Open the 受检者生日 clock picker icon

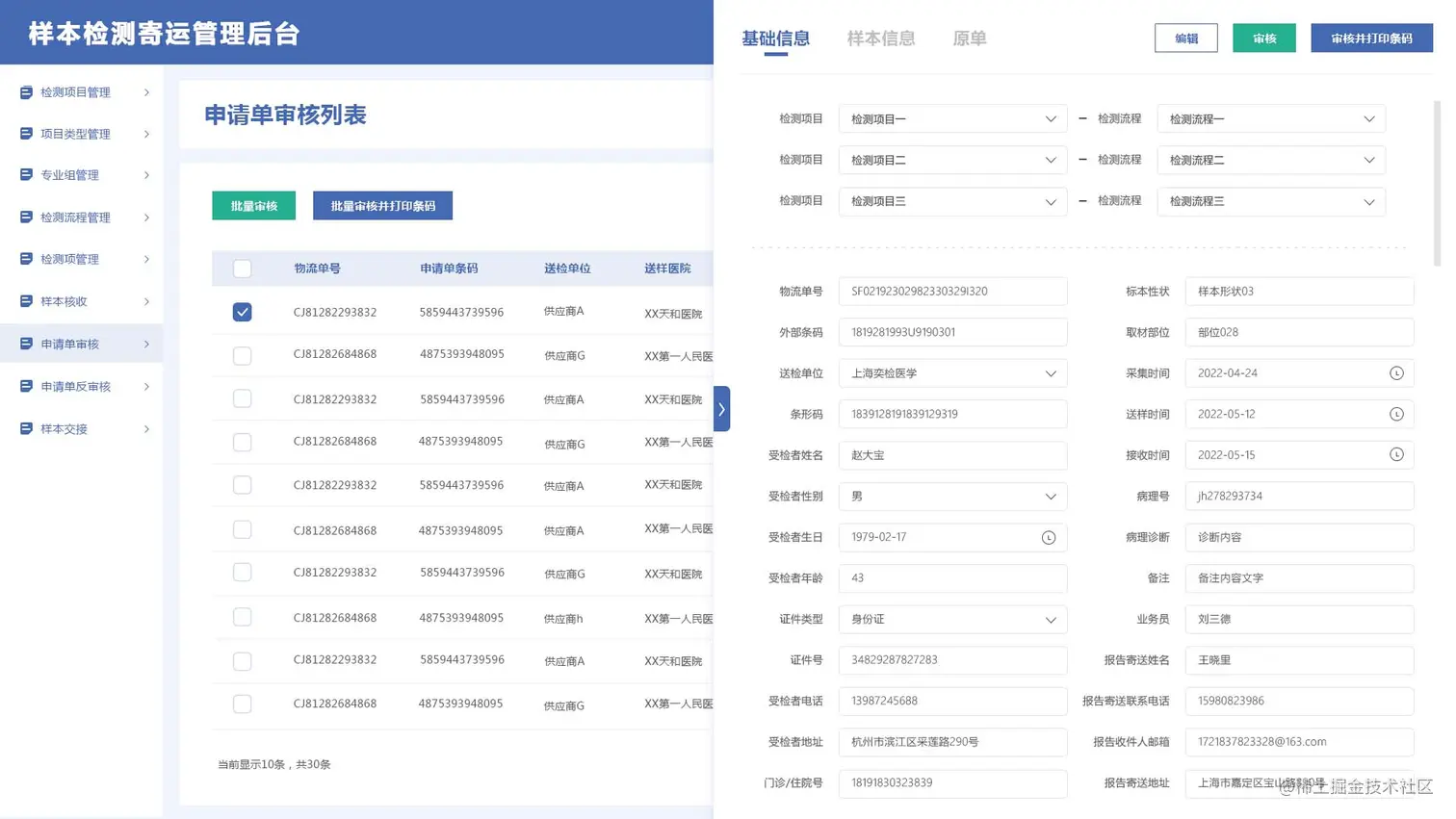(1049, 537)
